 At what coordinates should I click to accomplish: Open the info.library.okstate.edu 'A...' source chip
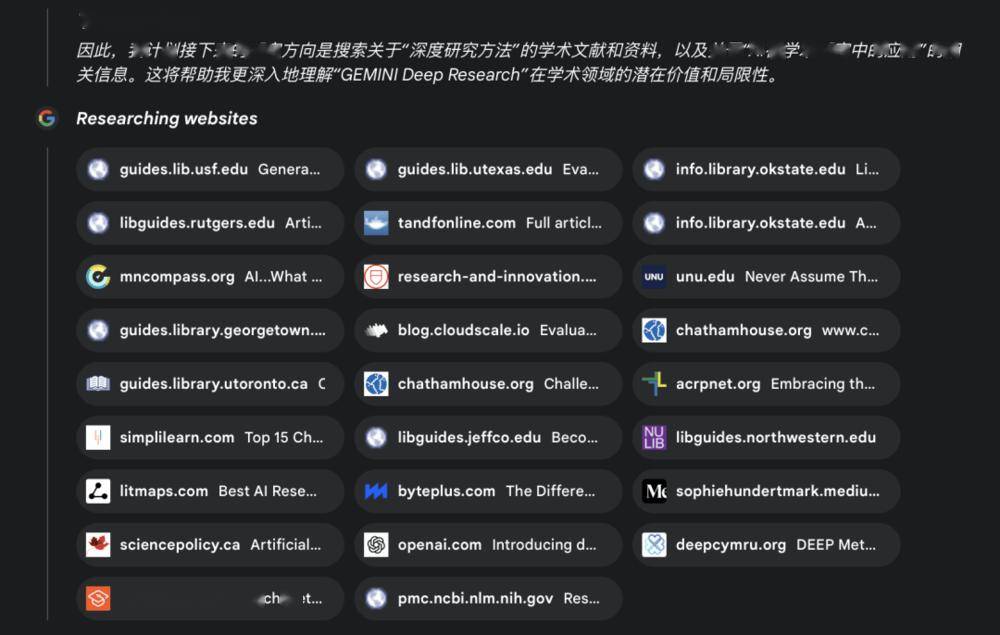[x=766, y=223]
